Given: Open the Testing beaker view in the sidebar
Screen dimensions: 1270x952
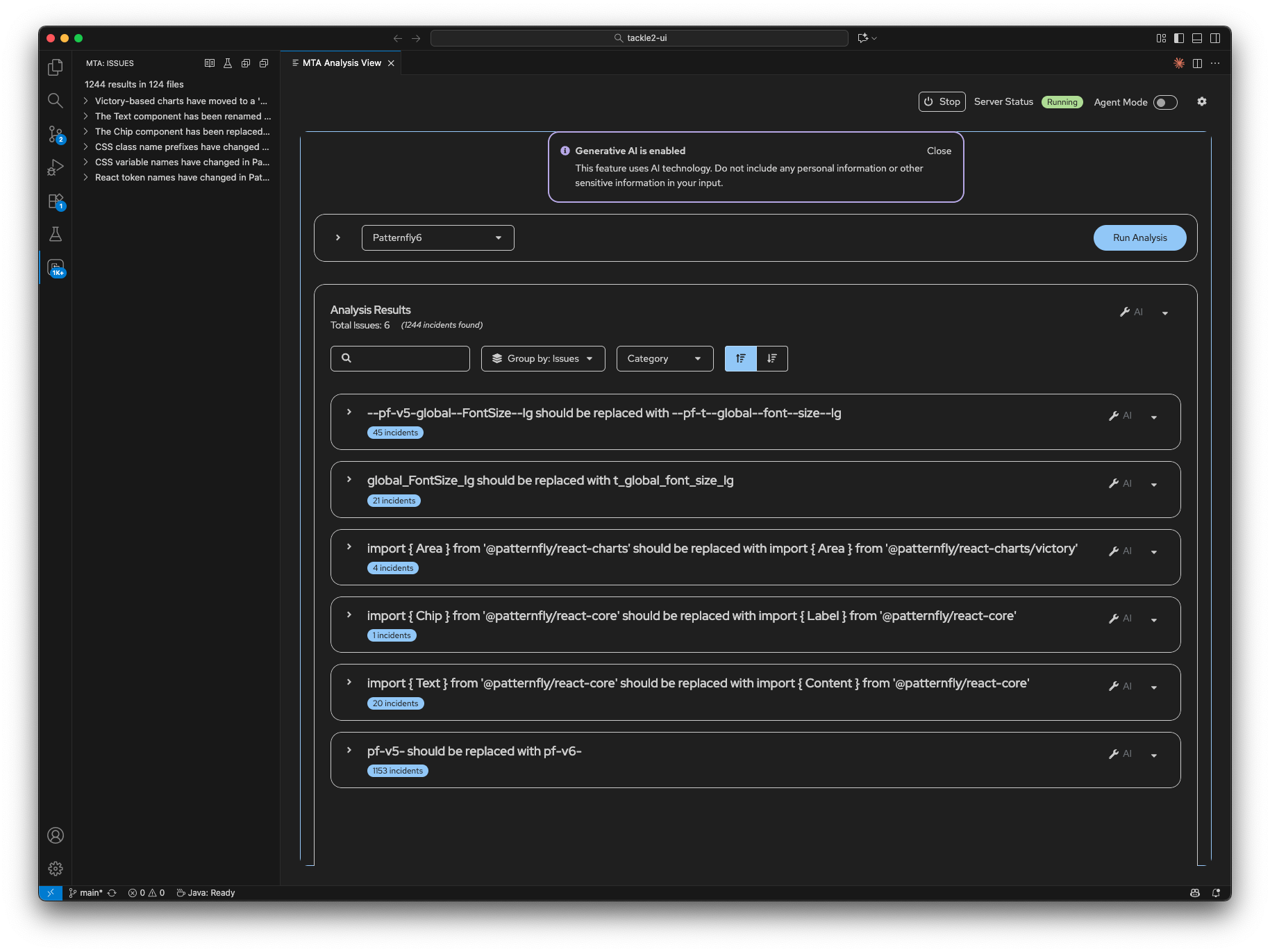Looking at the screenshot, I should (x=56, y=234).
